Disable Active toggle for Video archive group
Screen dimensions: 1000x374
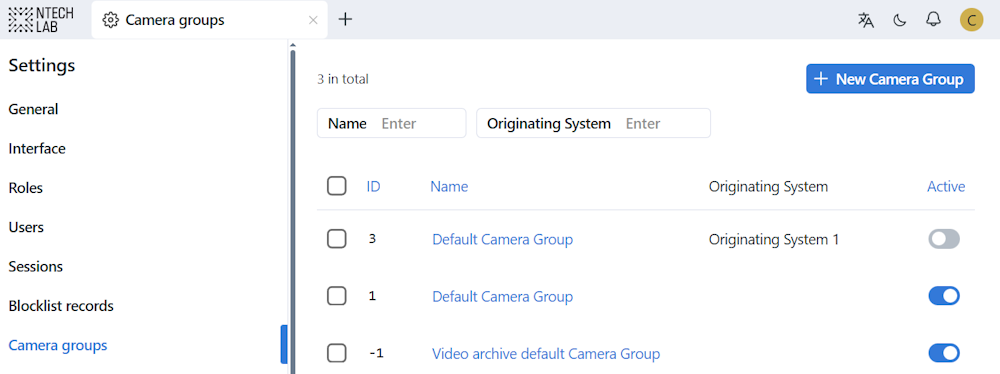(x=944, y=353)
